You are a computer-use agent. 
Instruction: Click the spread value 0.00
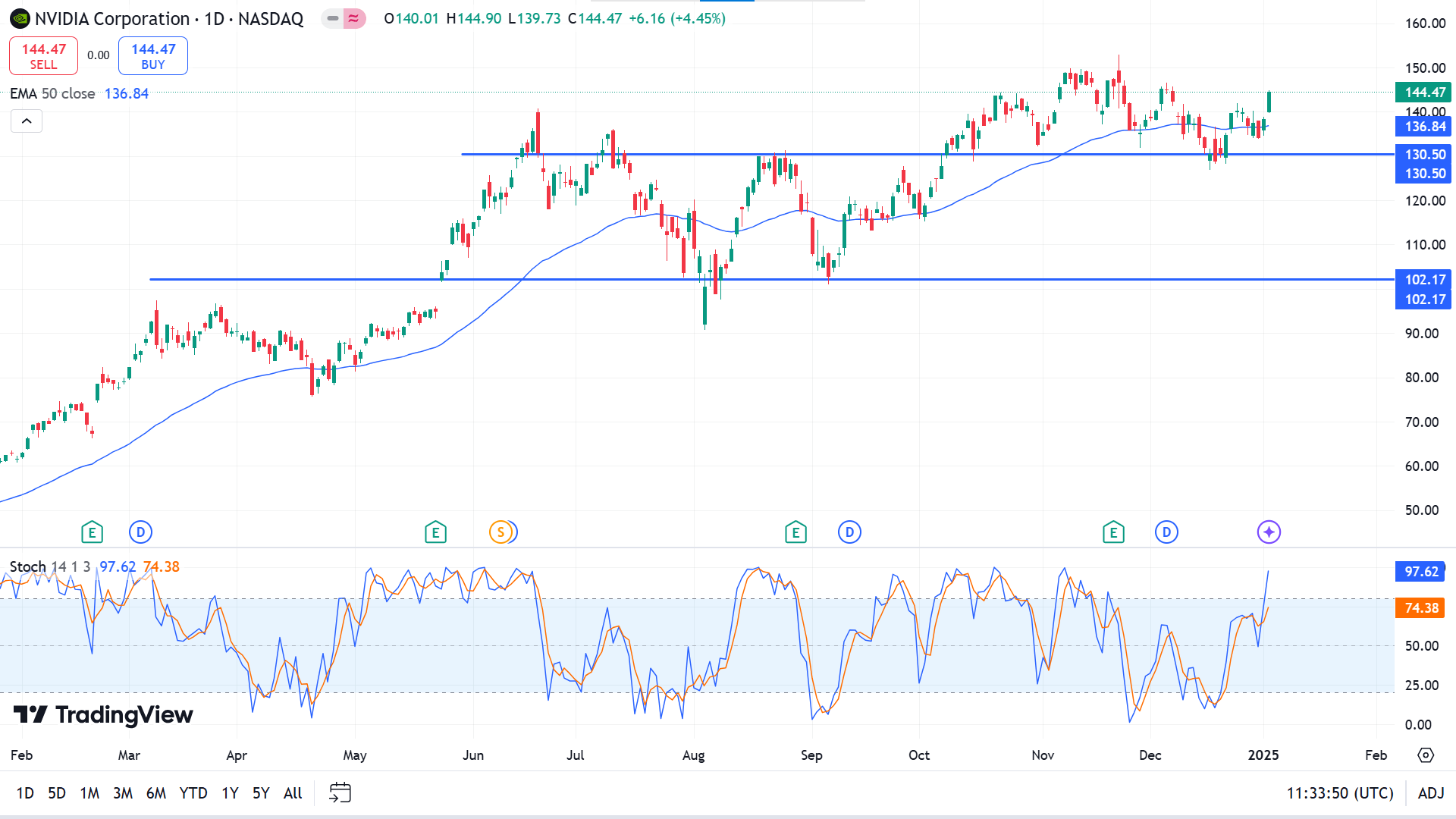coord(98,55)
